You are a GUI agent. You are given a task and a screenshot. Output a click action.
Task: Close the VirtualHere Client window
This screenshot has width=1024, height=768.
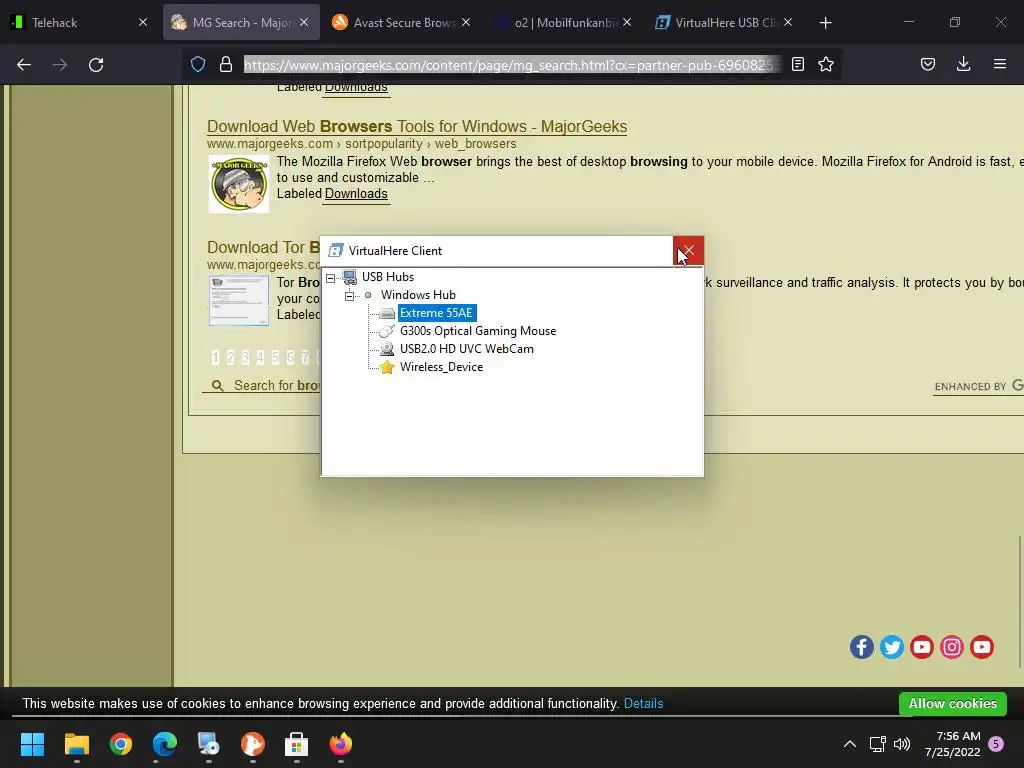pos(688,251)
